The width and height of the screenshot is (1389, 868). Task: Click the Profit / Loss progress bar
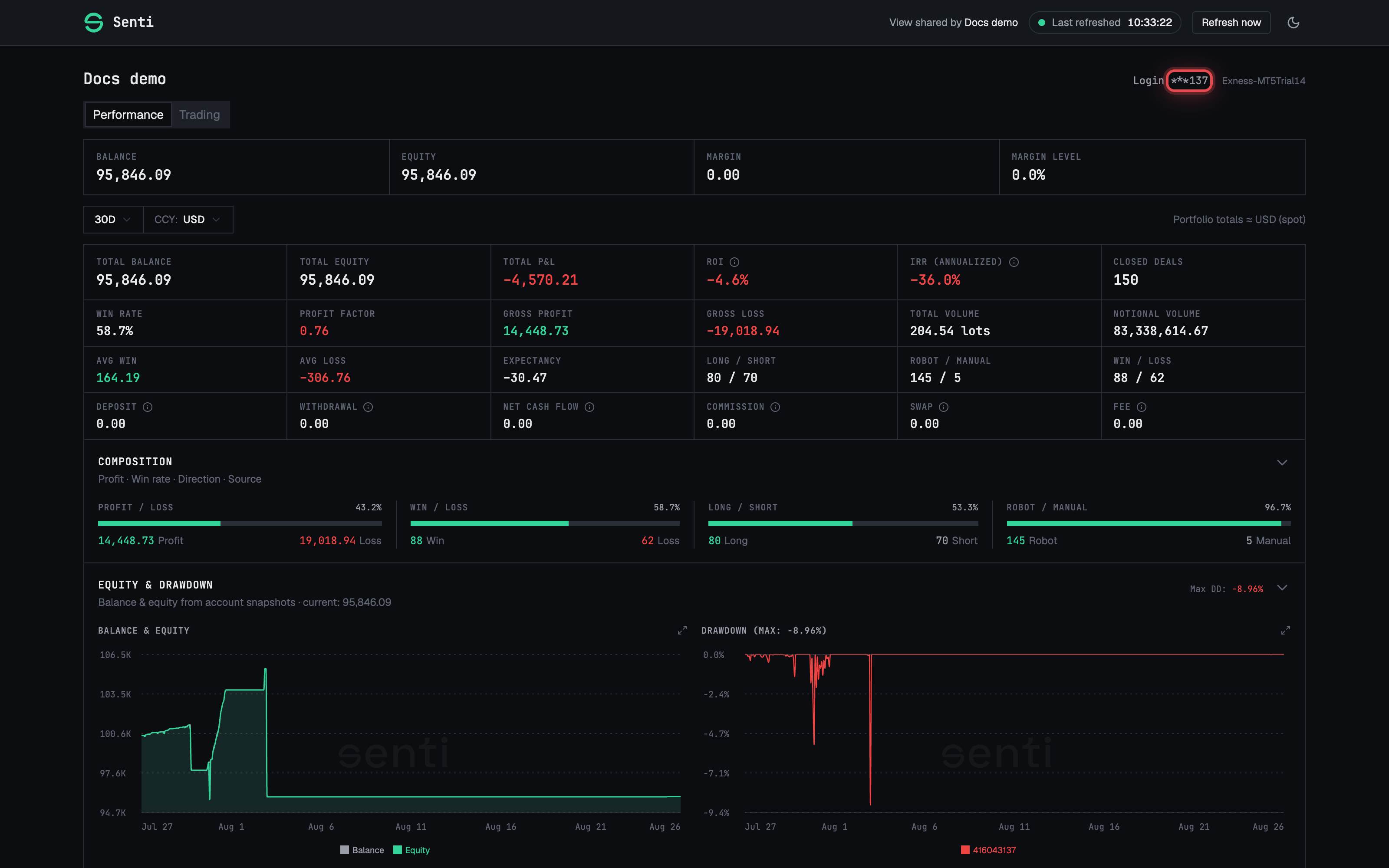tap(240, 523)
